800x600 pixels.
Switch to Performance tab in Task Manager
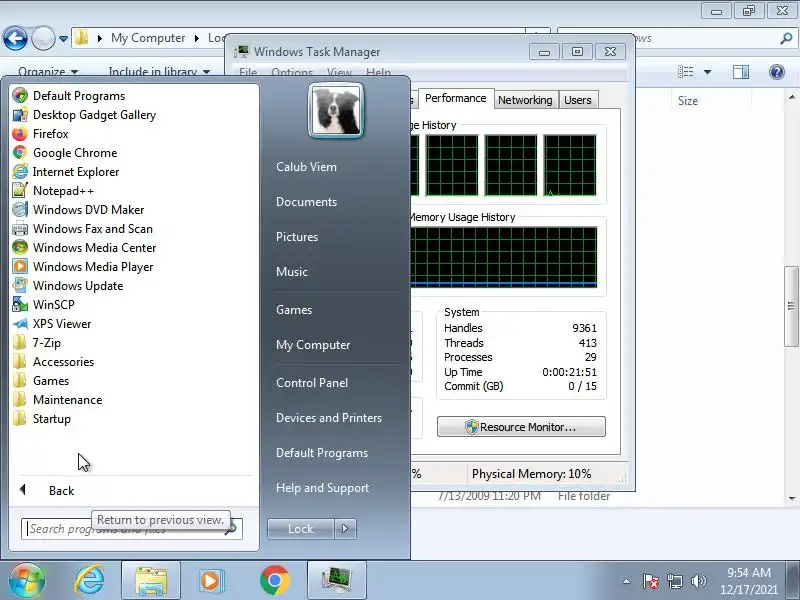pos(456,98)
